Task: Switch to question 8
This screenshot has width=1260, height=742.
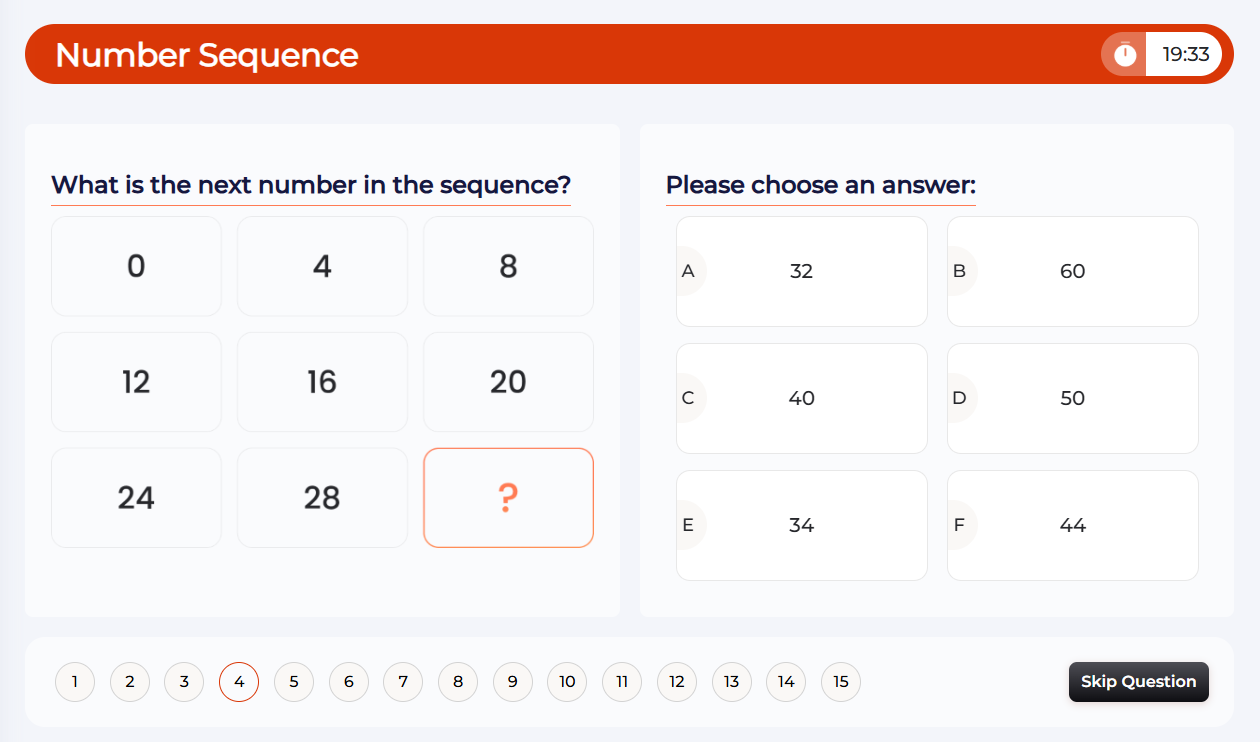Action: (458, 682)
